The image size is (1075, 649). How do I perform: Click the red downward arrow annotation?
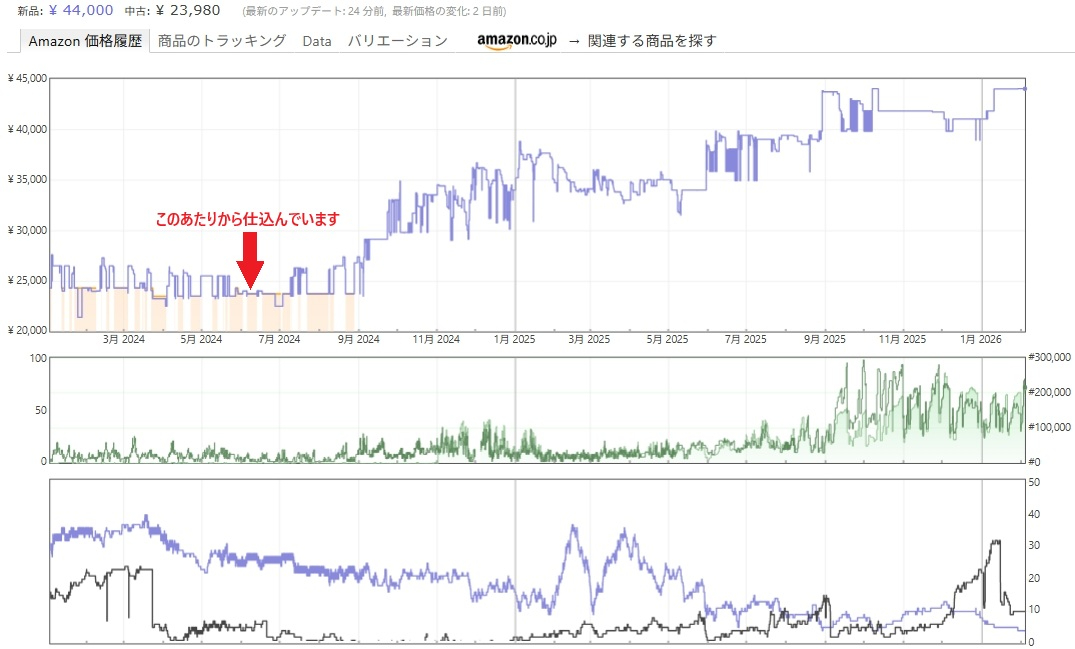(250, 260)
